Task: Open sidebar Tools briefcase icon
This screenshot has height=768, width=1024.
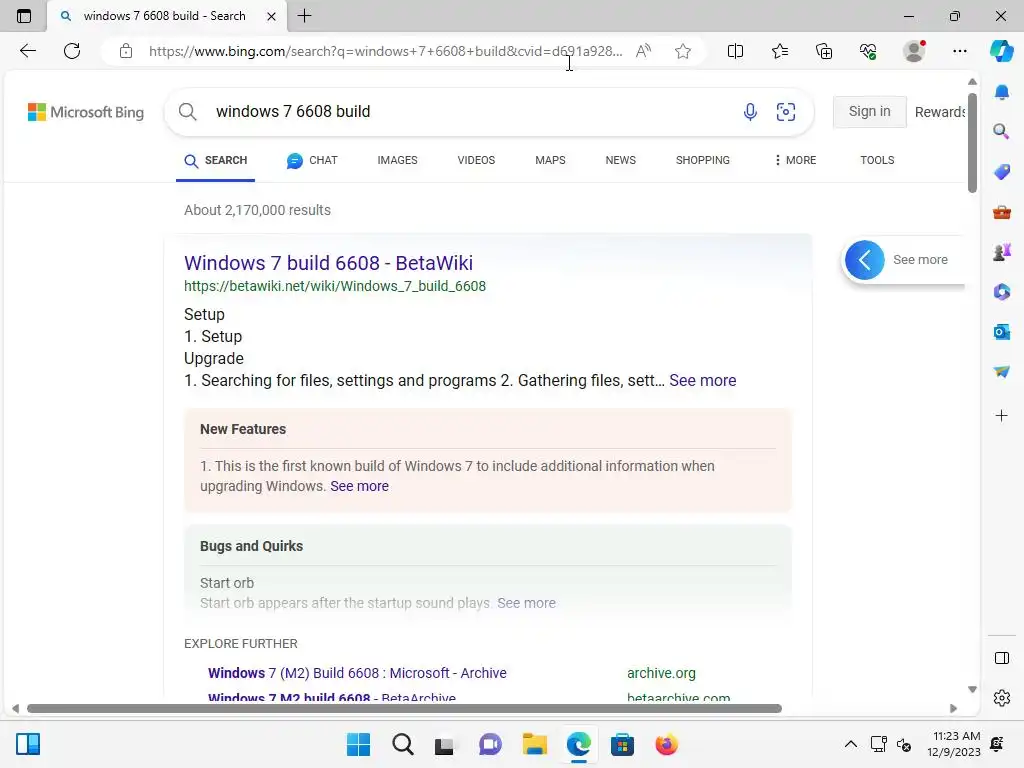Action: [1001, 212]
